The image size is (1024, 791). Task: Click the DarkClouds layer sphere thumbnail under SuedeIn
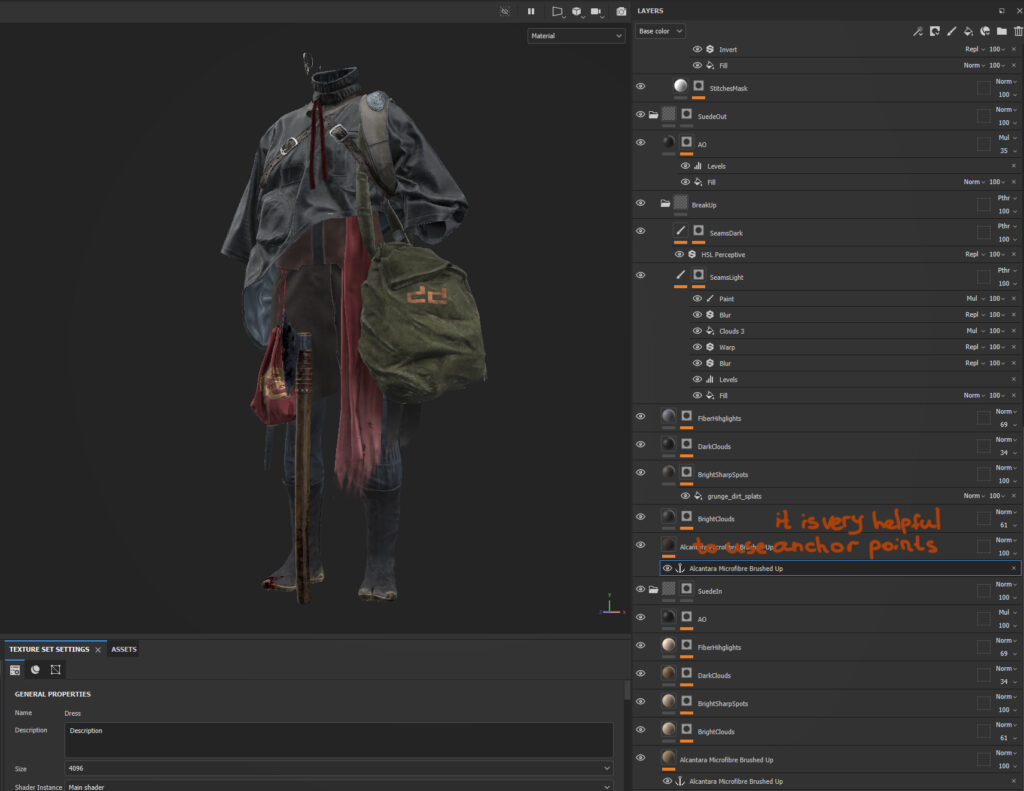[x=668, y=674]
